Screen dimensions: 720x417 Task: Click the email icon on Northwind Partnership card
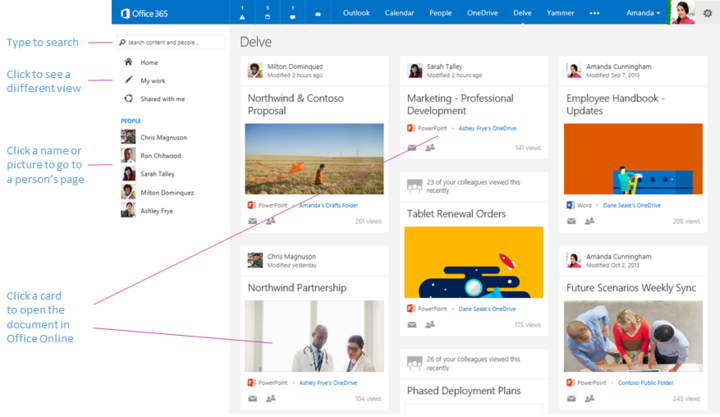pyautogui.click(x=252, y=399)
